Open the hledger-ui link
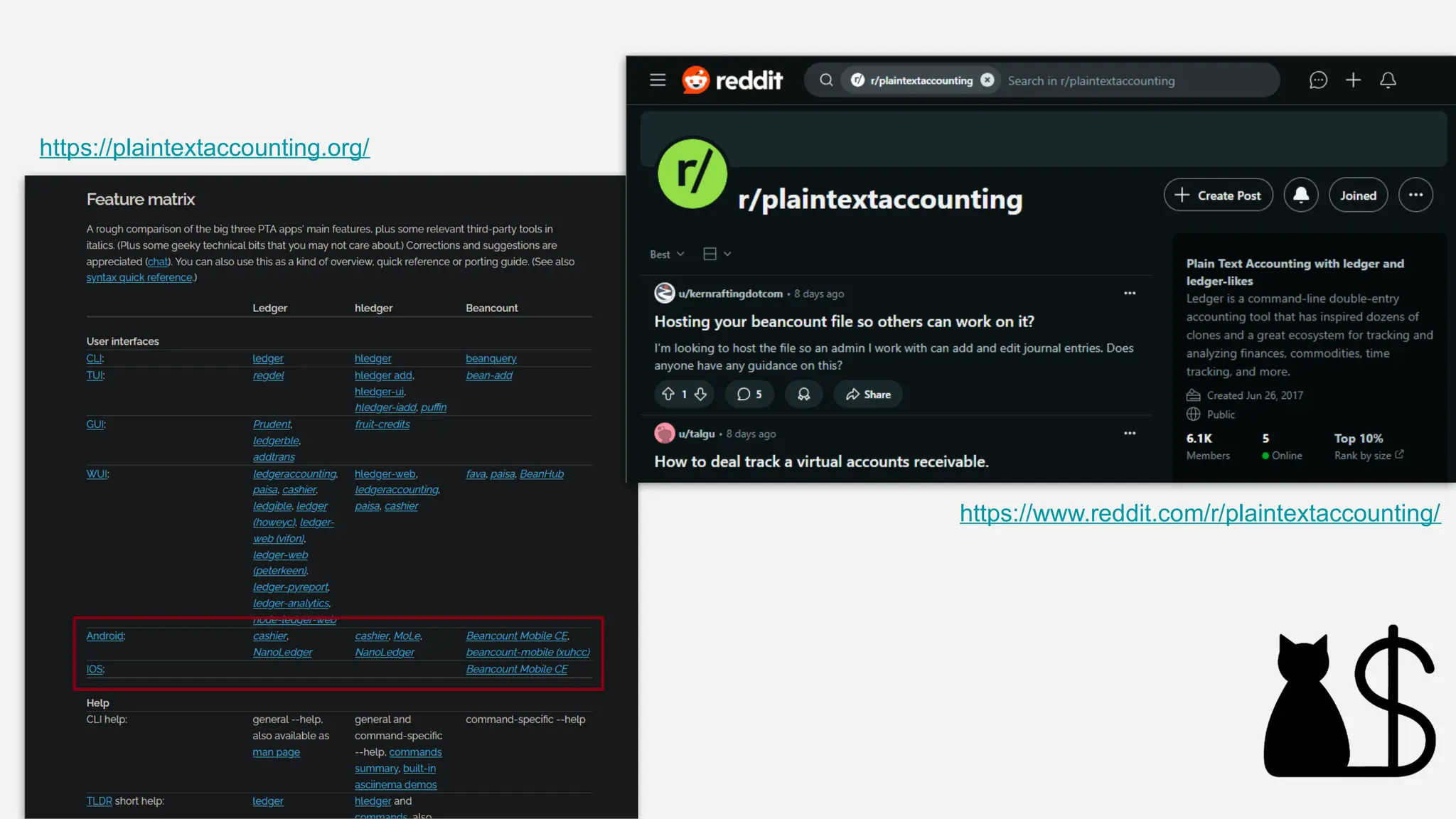The width and height of the screenshot is (1456, 819). click(379, 392)
